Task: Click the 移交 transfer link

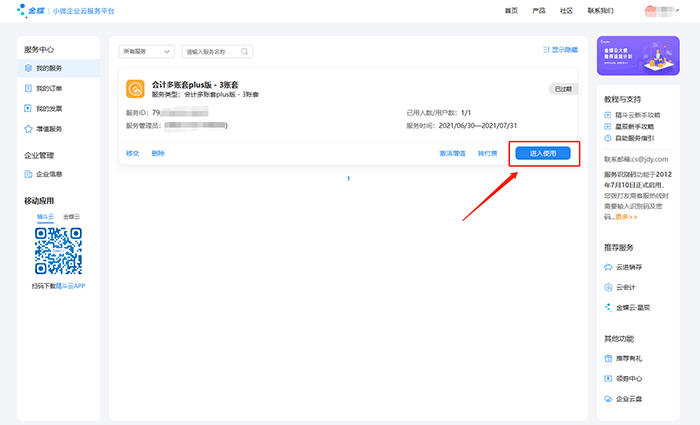Action: click(x=133, y=153)
